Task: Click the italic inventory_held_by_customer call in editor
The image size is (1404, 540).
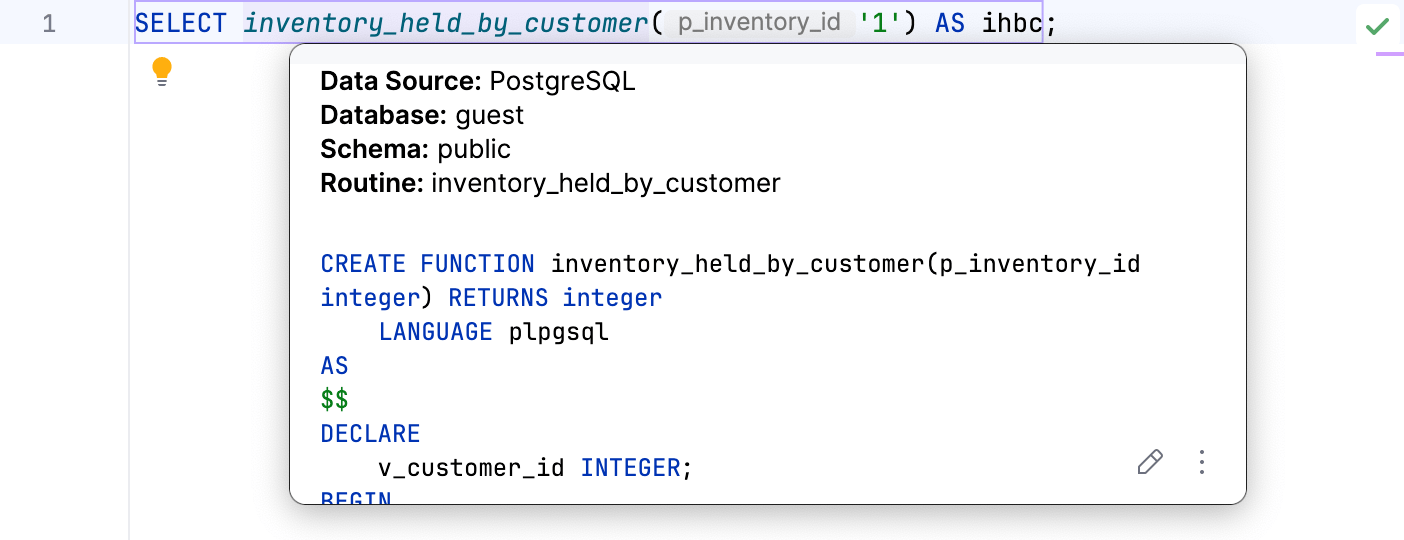Action: coord(446,23)
